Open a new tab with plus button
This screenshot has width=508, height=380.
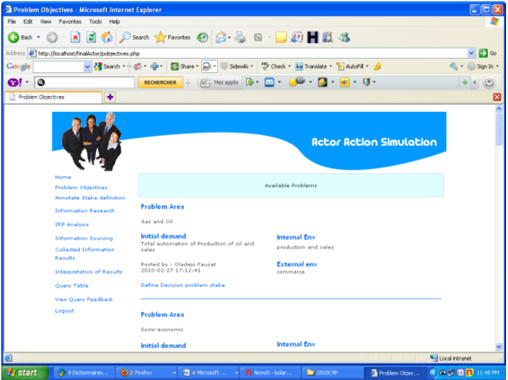110,97
